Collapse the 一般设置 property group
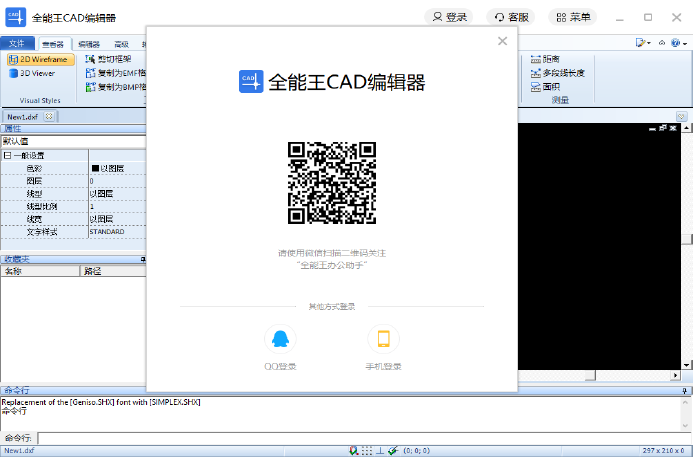693x457 pixels. pos(7,155)
